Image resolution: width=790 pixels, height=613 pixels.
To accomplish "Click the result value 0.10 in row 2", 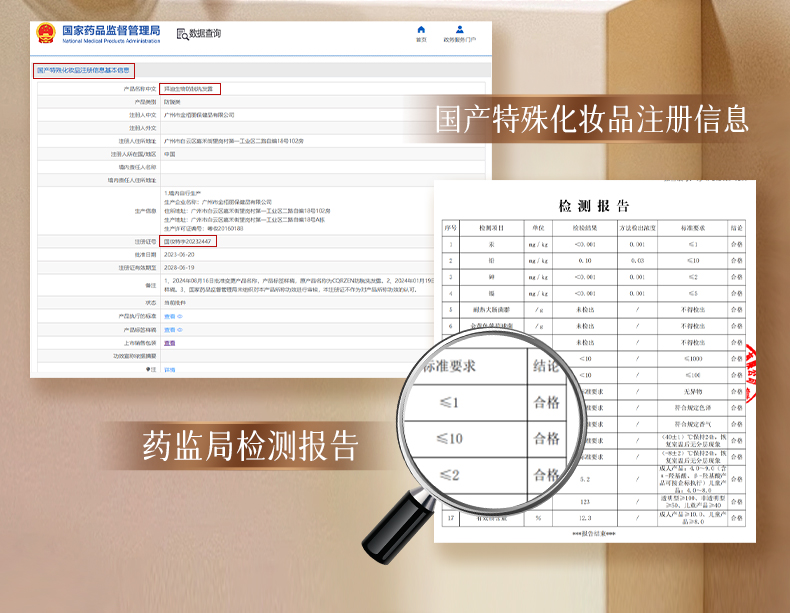I will pyautogui.click(x=584, y=261).
